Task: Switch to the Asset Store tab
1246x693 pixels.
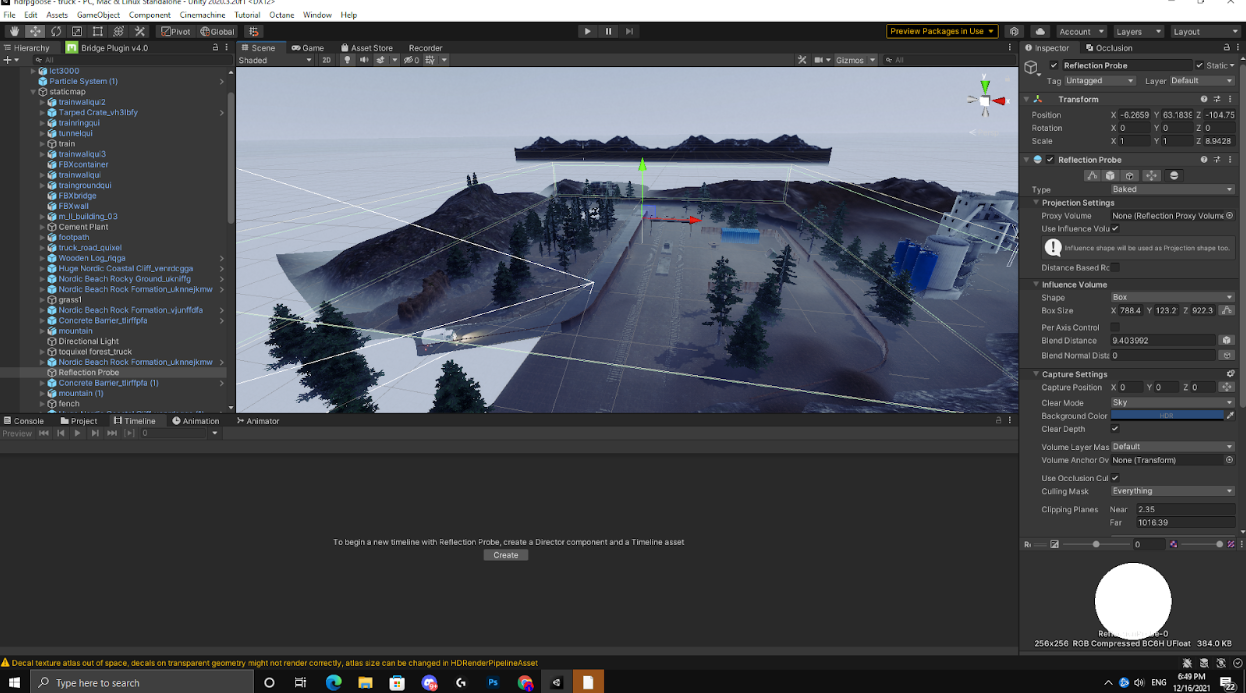Action: pos(367,48)
